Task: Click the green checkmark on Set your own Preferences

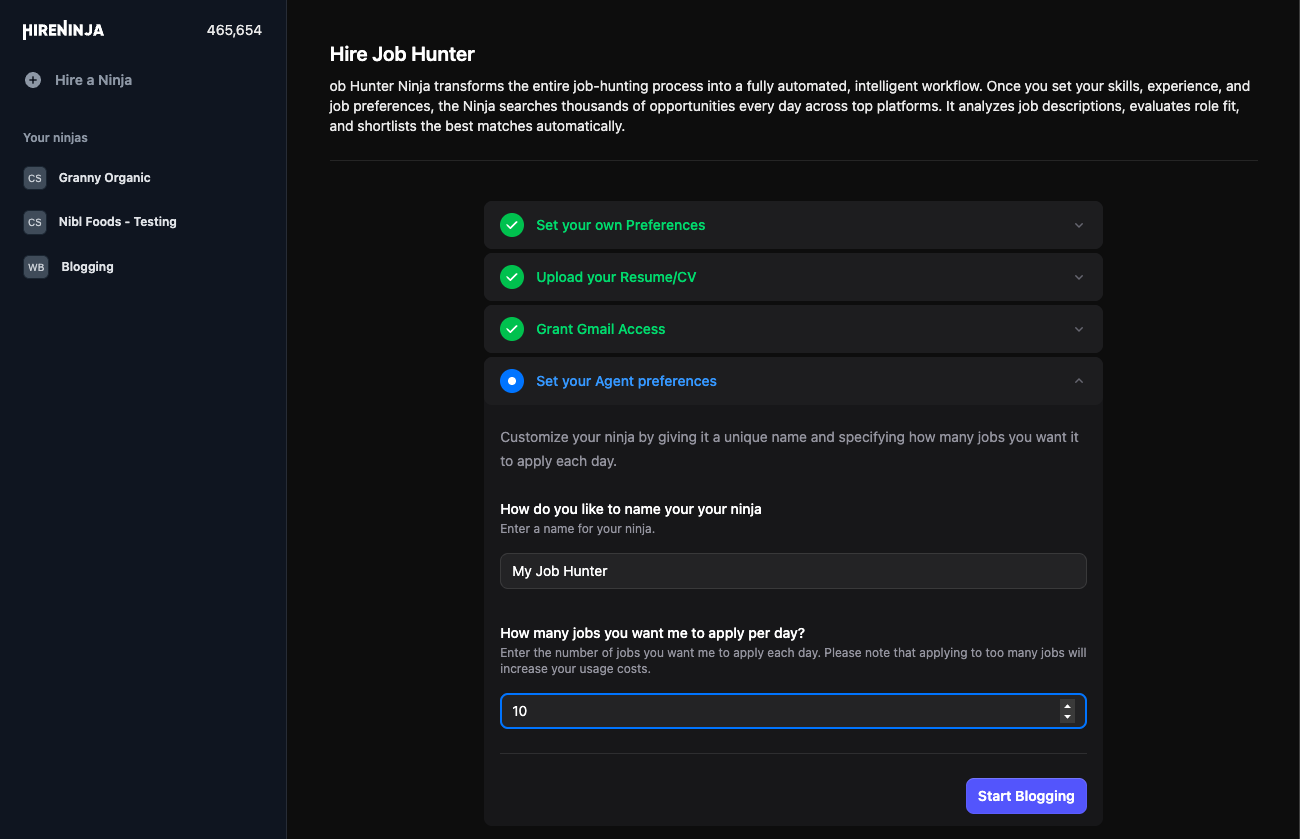Action: pos(512,225)
